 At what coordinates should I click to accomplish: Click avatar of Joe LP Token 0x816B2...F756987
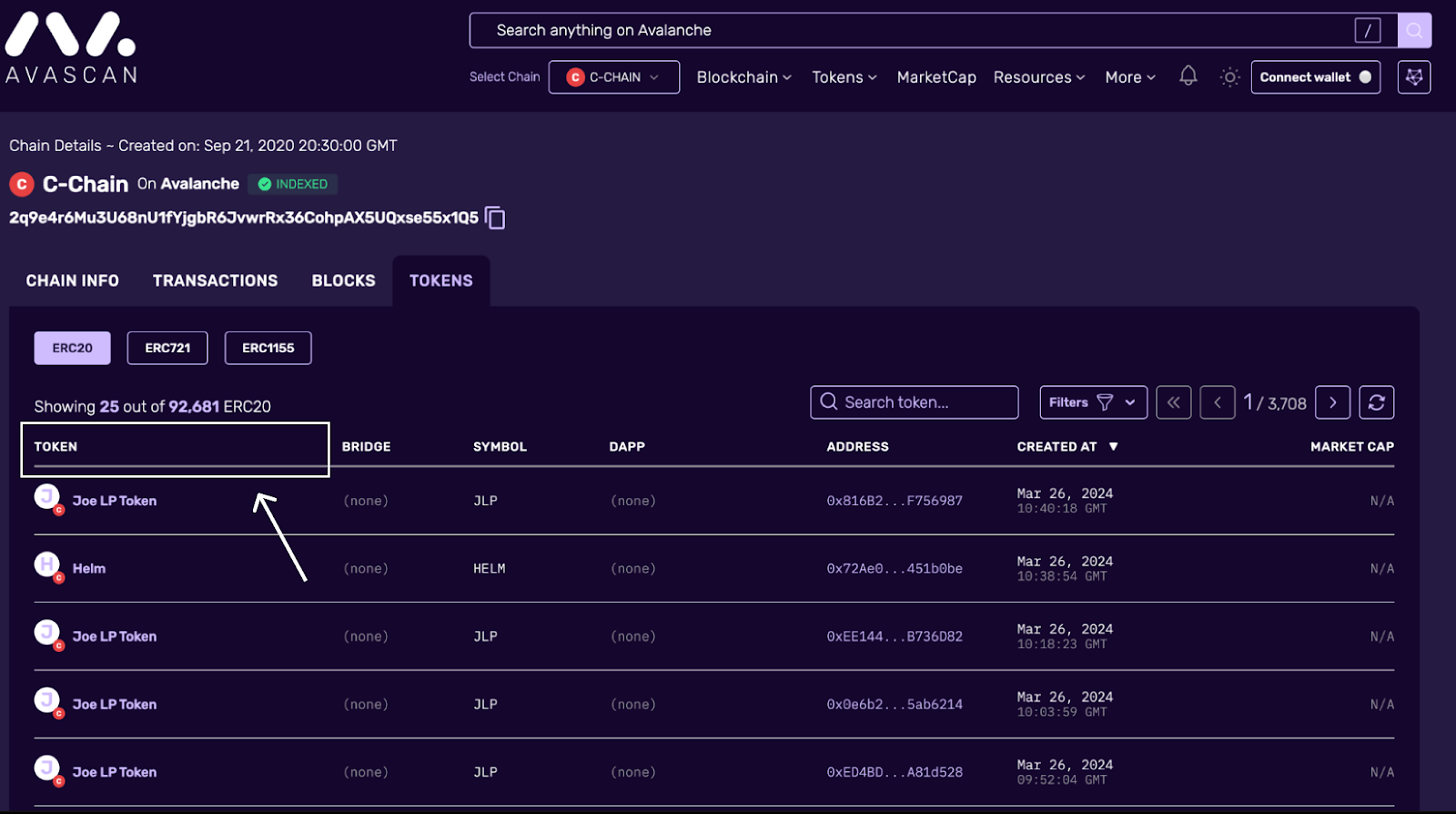[47, 498]
